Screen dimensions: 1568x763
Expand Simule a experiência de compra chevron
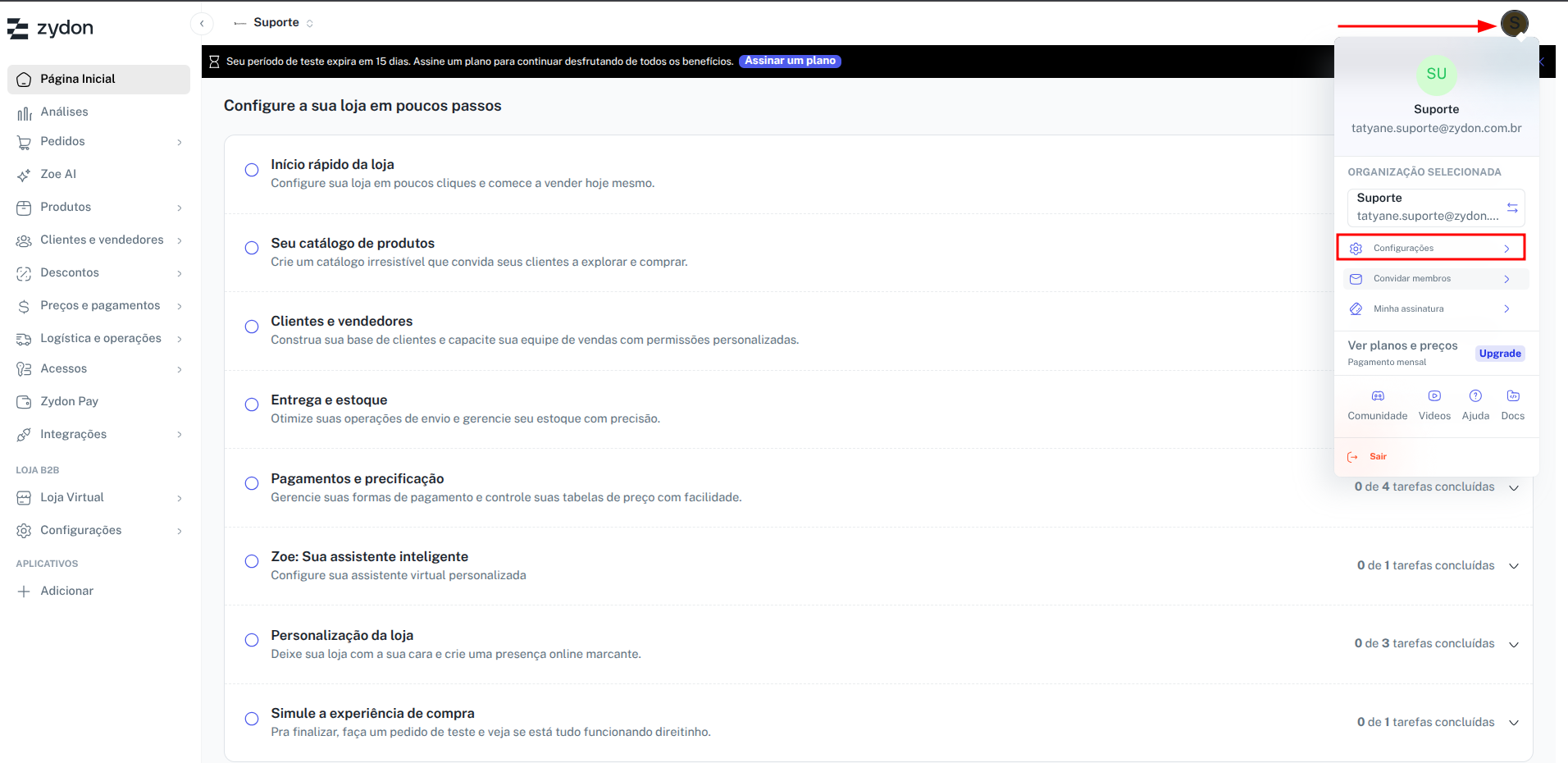tap(1514, 723)
